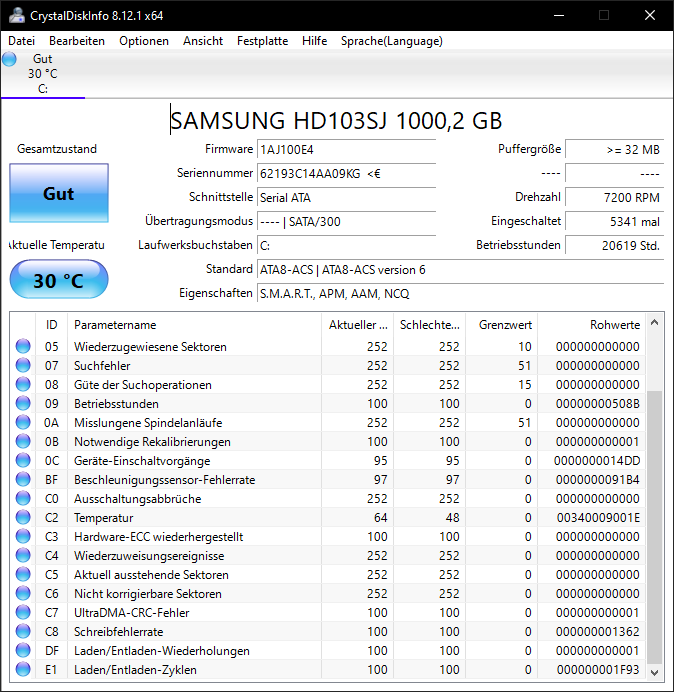The width and height of the screenshot is (674, 692).
Task: Click the status orb for Schreibfehlerrate
Action: [x=23, y=631]
